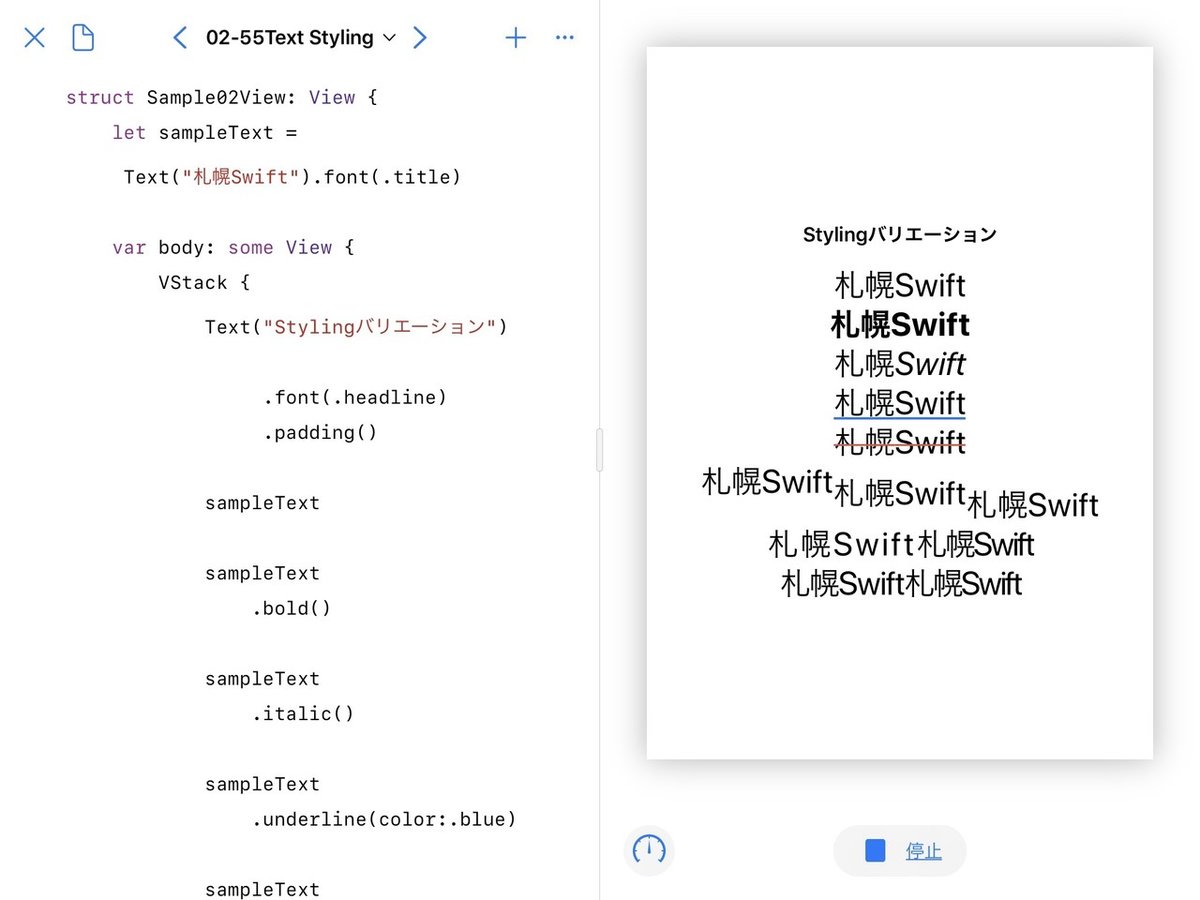The height and width of the screenshot is (900, 1200).
Task: Click the italic 札幌Swift preview text
Action: pyautogui.click(x=900, y=363)
